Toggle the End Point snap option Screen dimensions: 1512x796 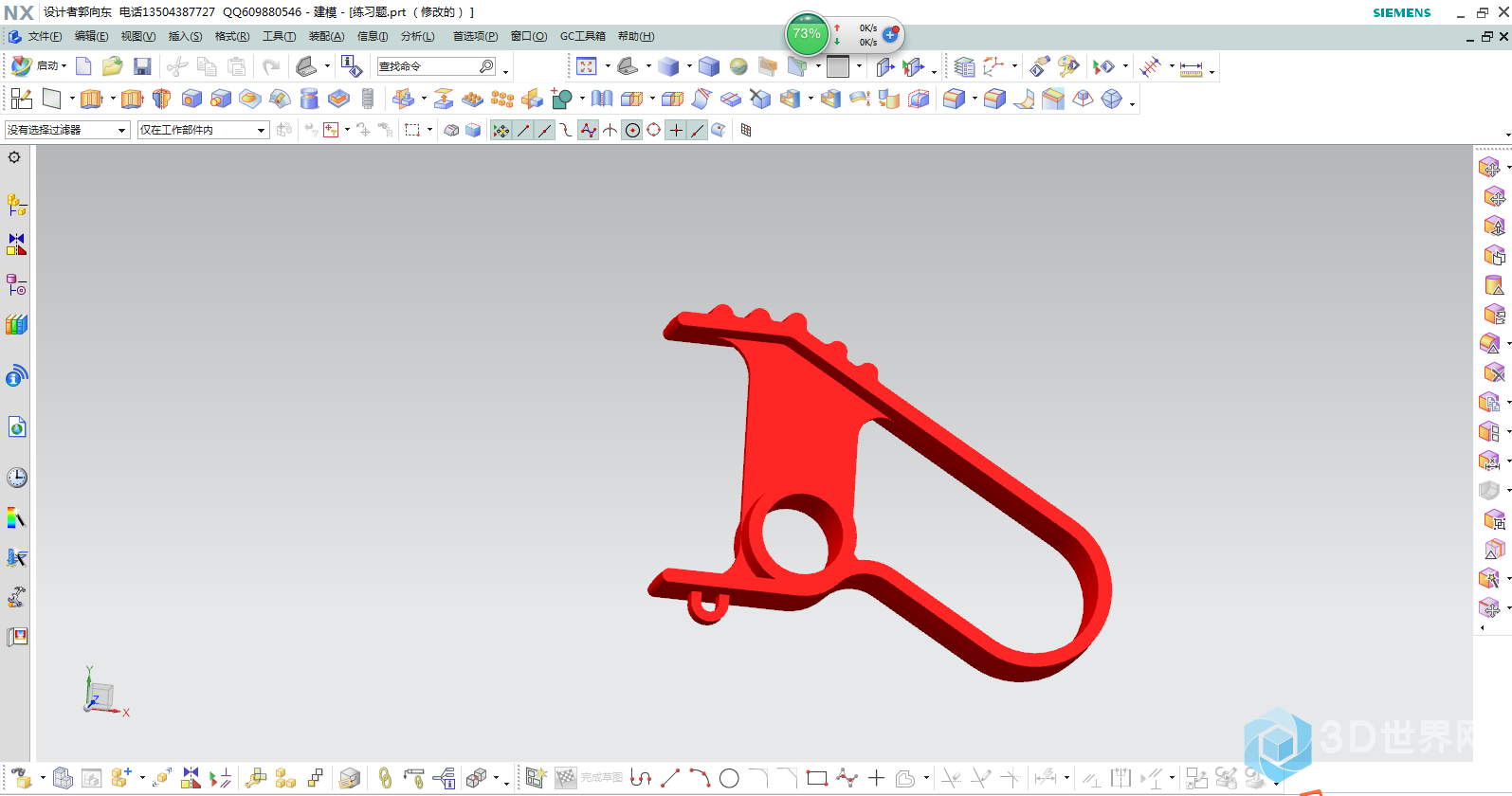click(523, 130)
